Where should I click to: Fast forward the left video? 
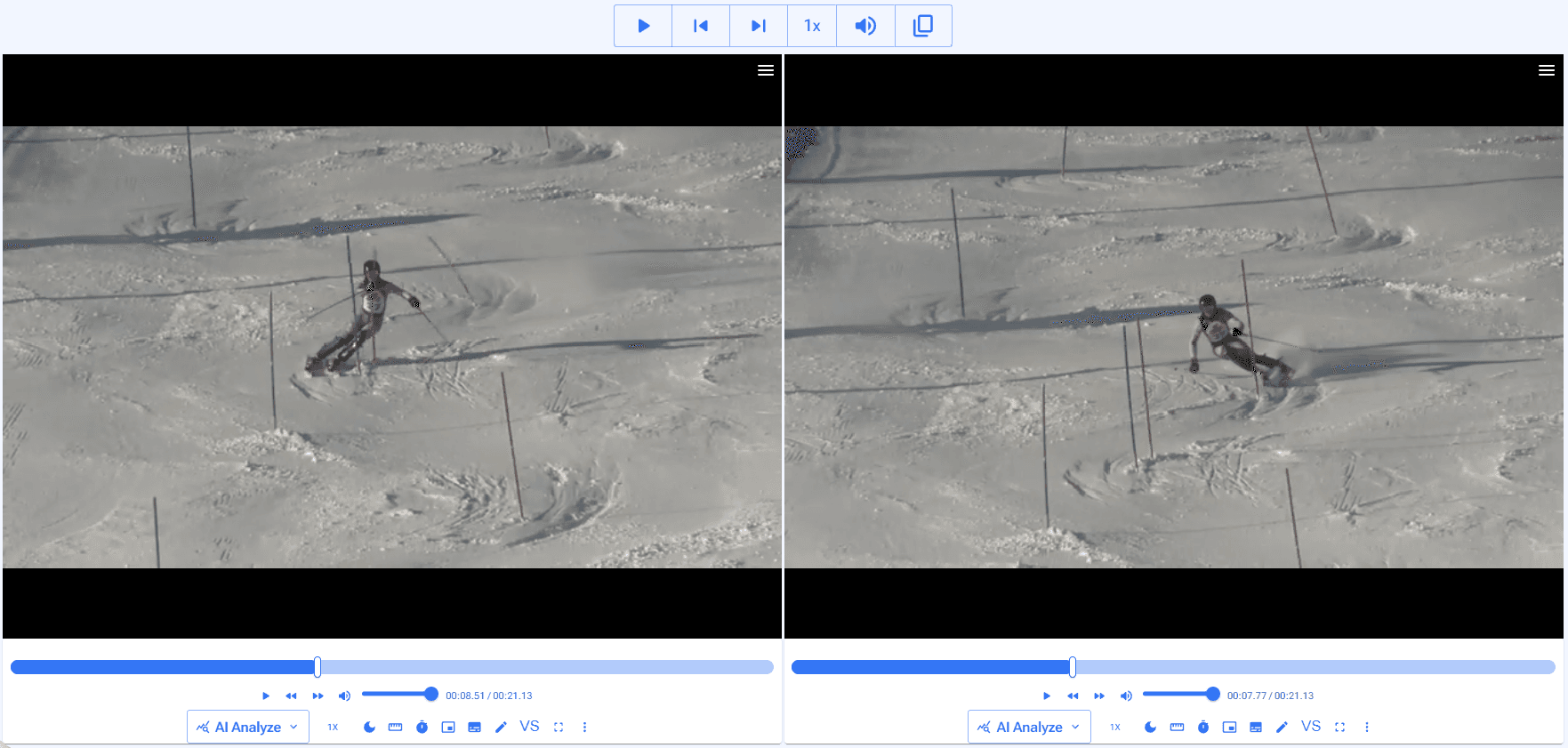click(318, 696)
